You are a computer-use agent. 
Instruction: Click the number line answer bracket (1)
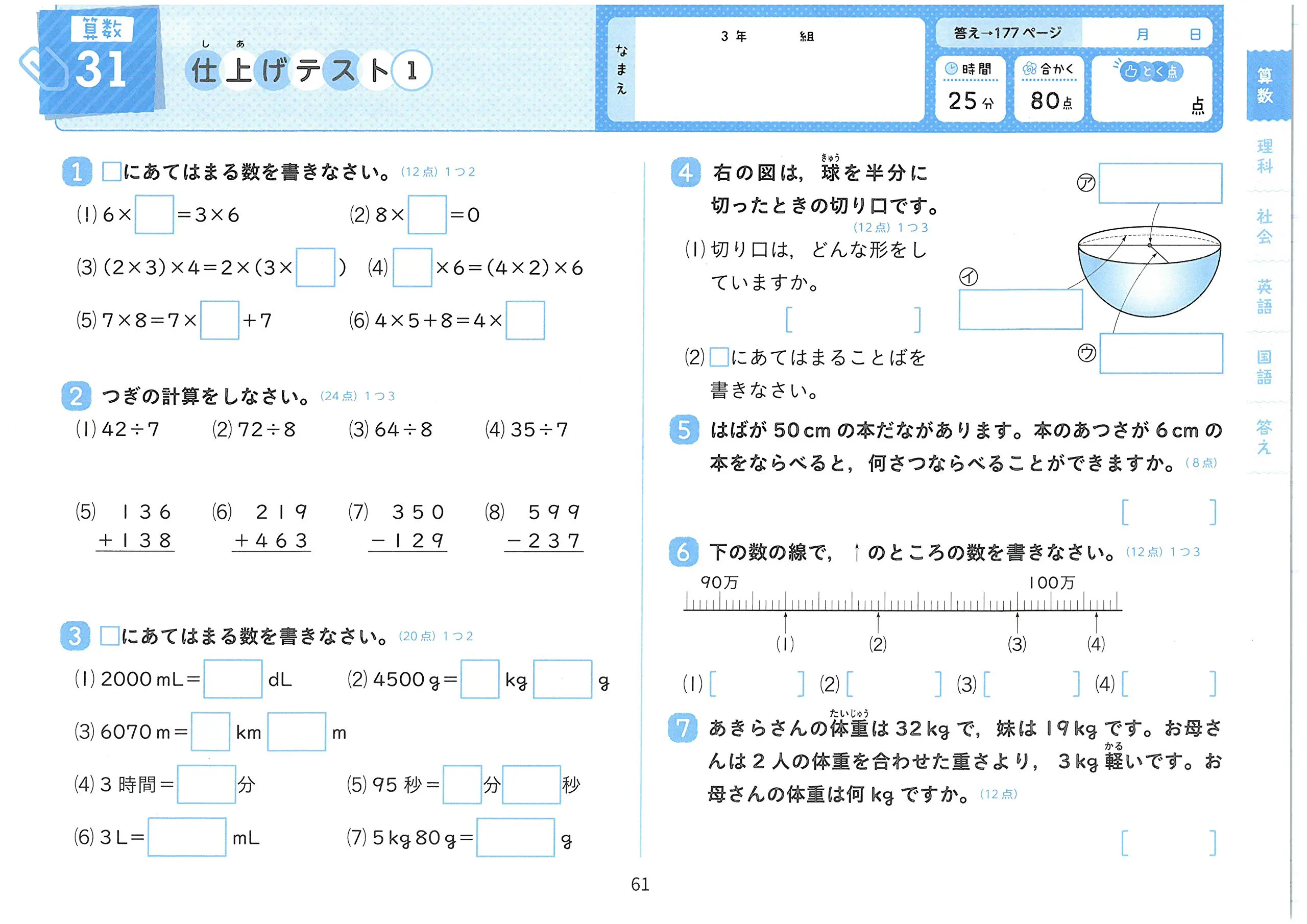[x=757, y=683]
